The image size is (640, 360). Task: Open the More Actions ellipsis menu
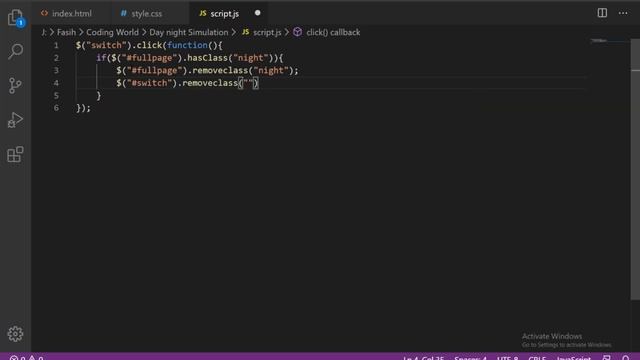click(623, 13)
